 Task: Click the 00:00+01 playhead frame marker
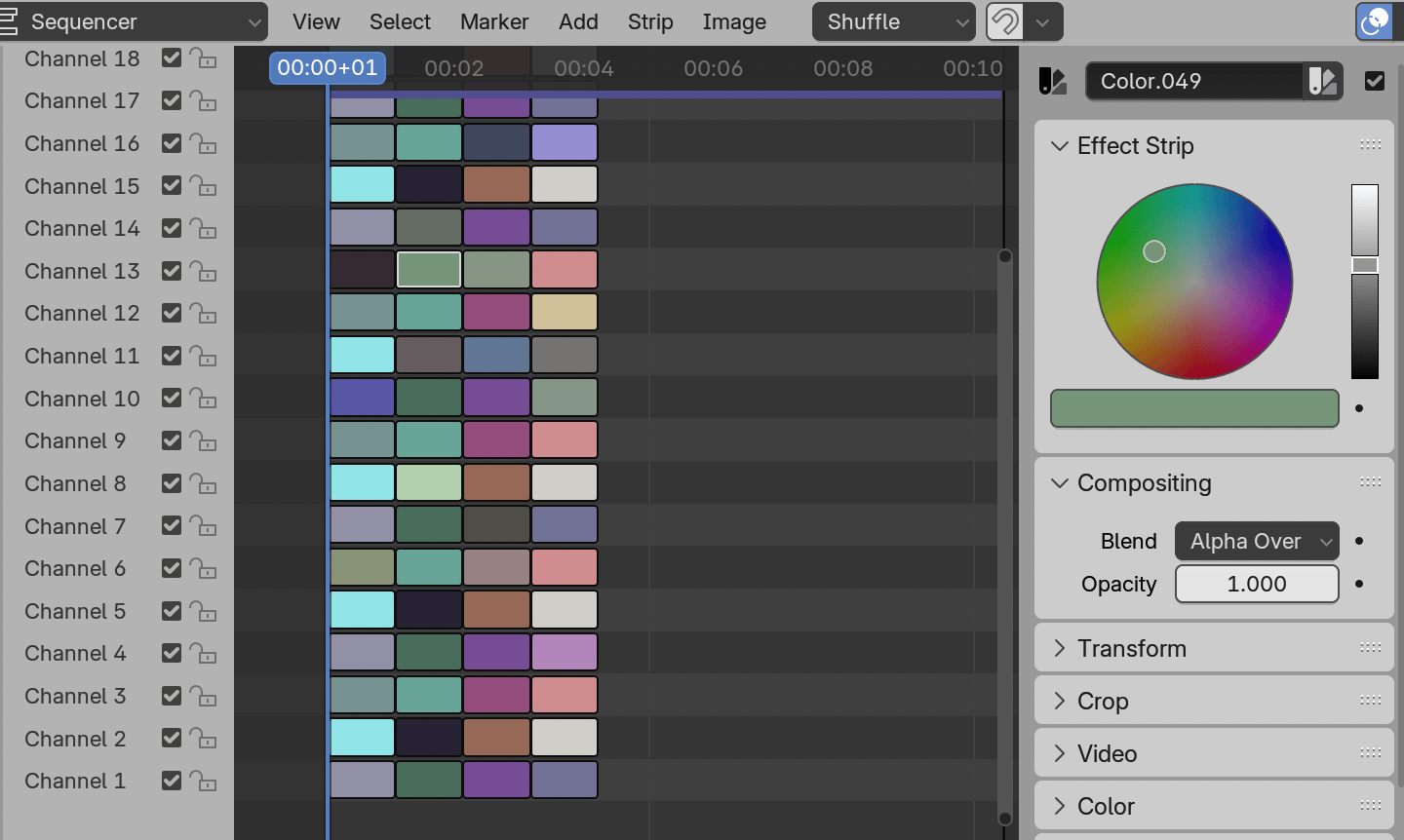point(328,67)
